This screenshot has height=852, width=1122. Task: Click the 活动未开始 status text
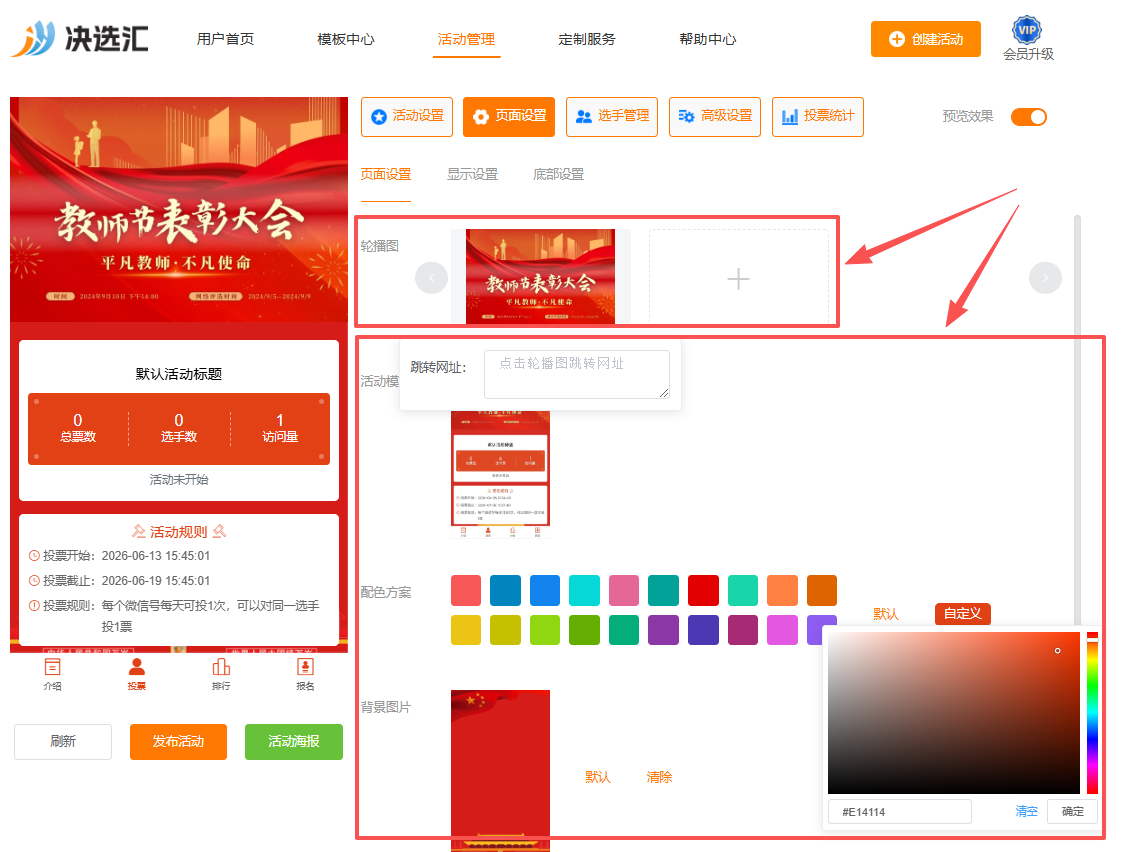[179, 479]
